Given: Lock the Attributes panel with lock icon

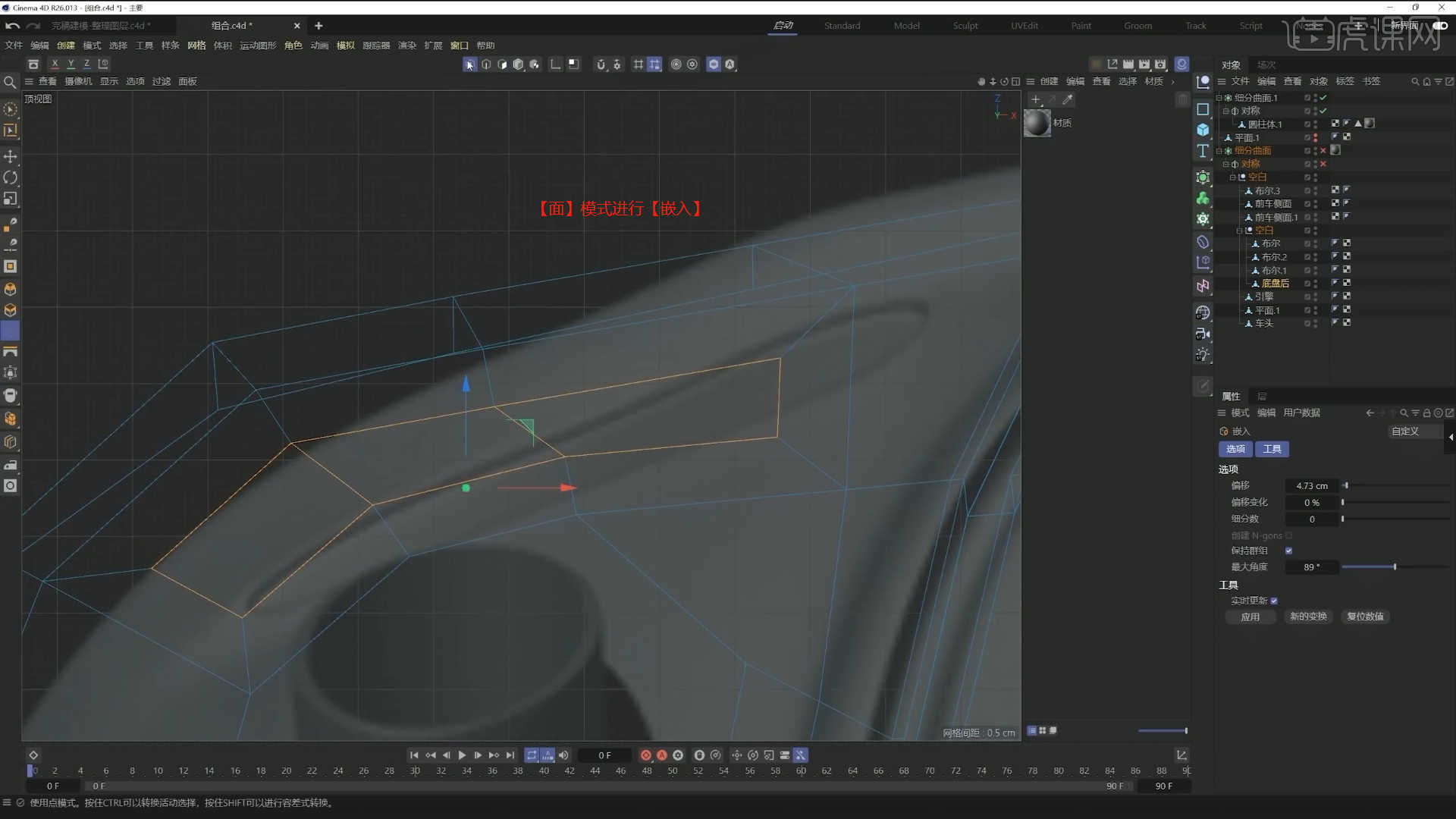Looking at the screenshot, I should (x=1426, y=413).
